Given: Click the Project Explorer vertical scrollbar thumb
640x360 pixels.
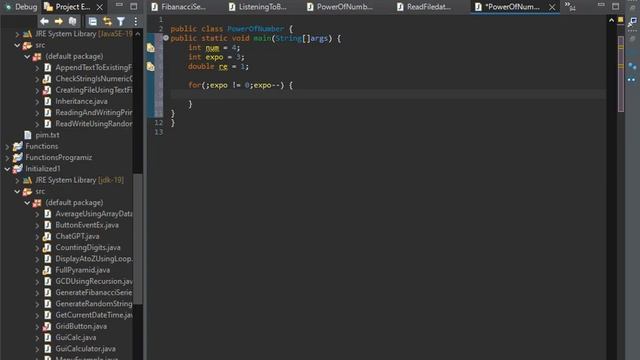Looking at the screenshot, I should click(x=138, y=239).
